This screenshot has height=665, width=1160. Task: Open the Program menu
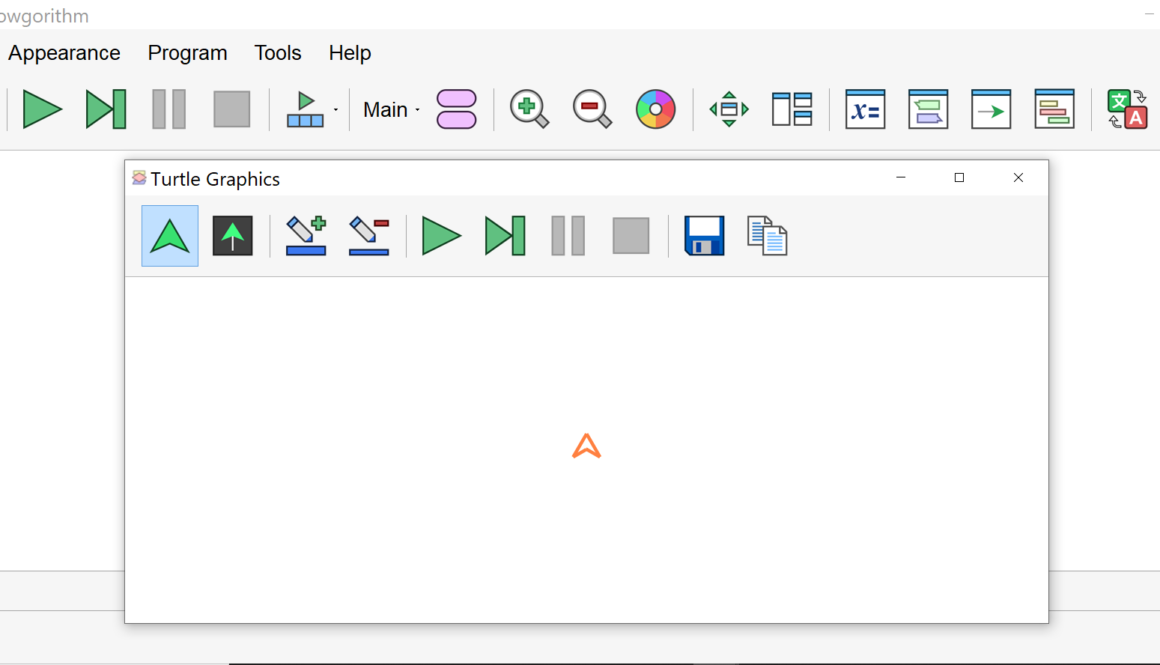tap(187, 53)
